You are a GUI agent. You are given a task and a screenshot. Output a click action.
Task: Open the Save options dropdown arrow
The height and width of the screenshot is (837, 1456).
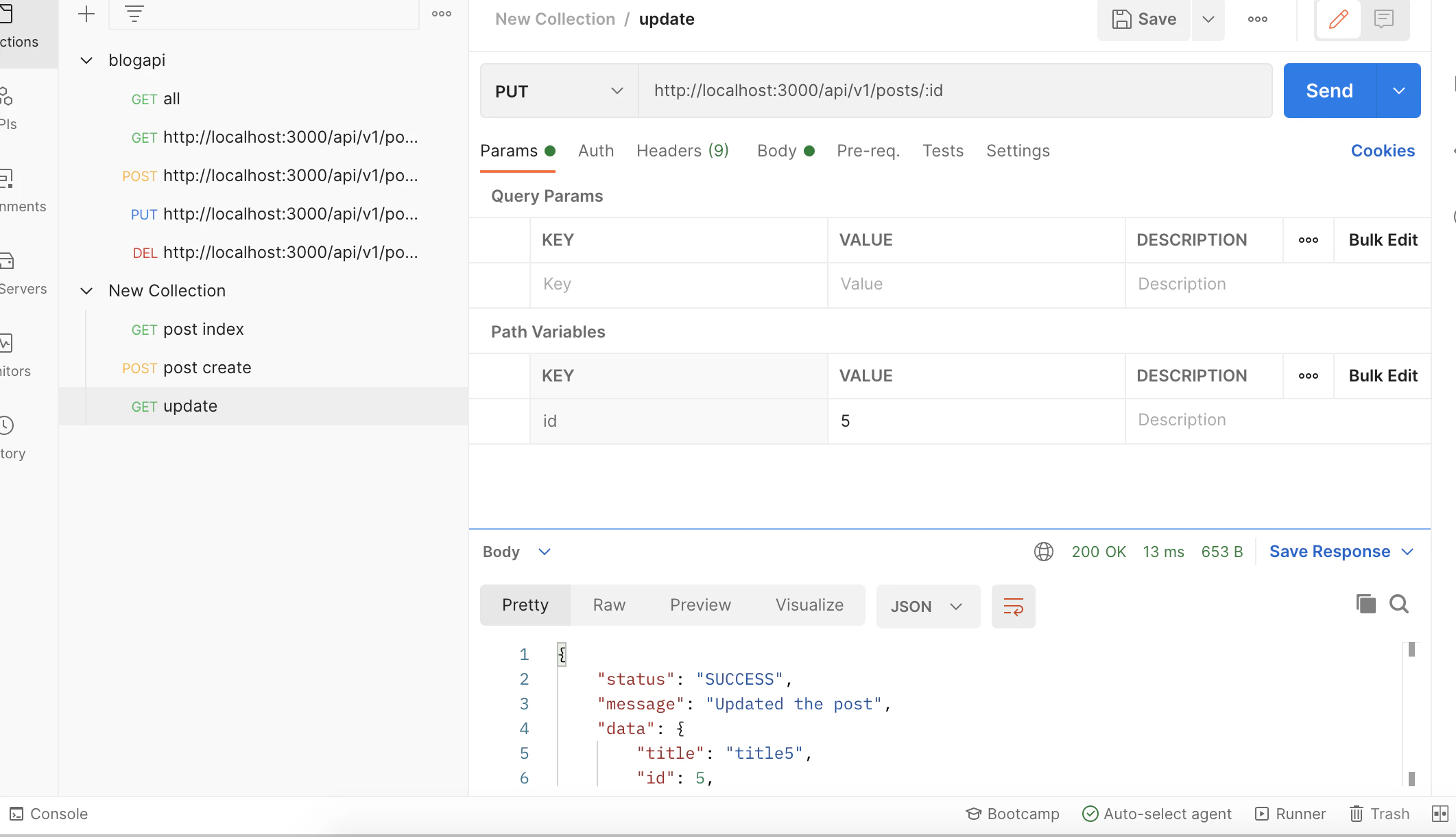[x=1208, y=19]
